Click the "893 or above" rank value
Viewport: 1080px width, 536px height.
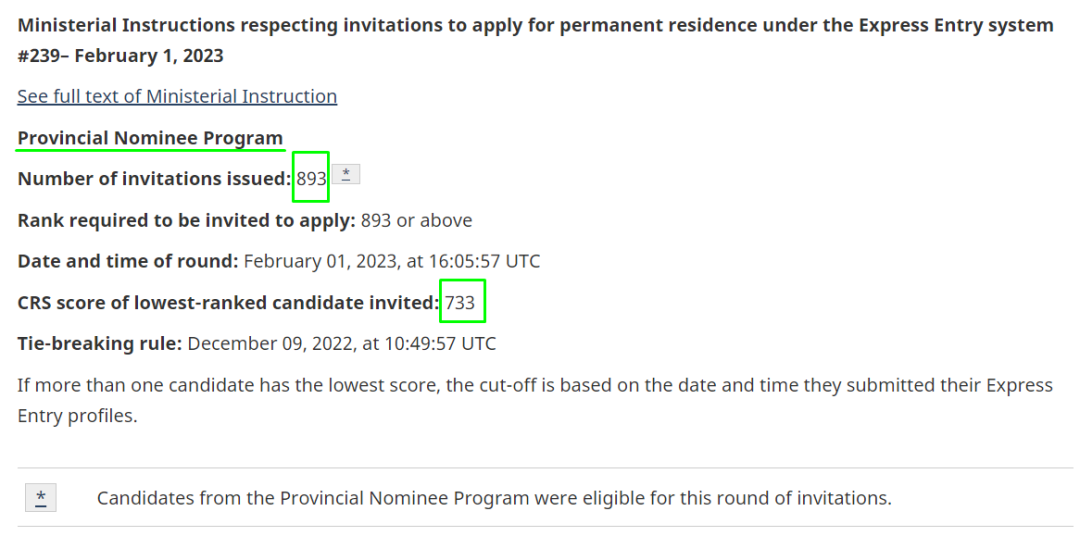(416, 220)
